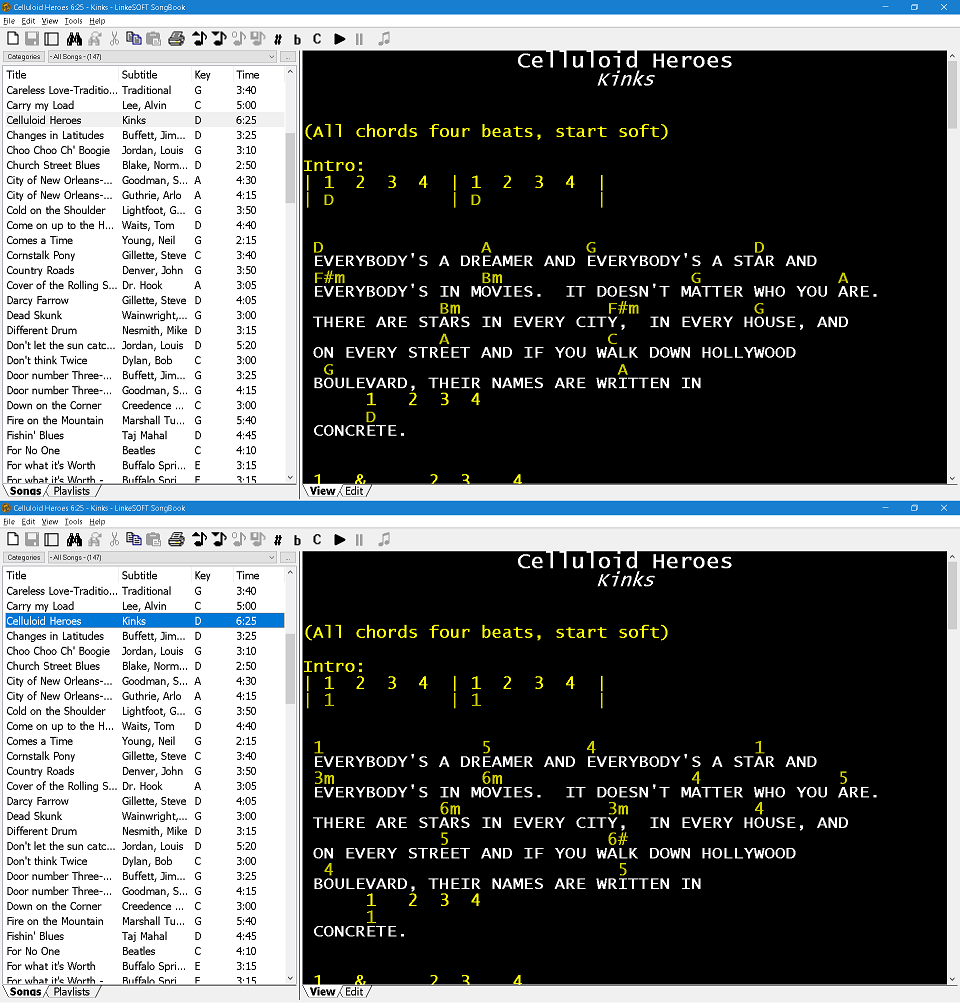The width and height of the screenshot is (960, 1008).
Task: Sort by Title column header in top window
Action: click(61, 75)
